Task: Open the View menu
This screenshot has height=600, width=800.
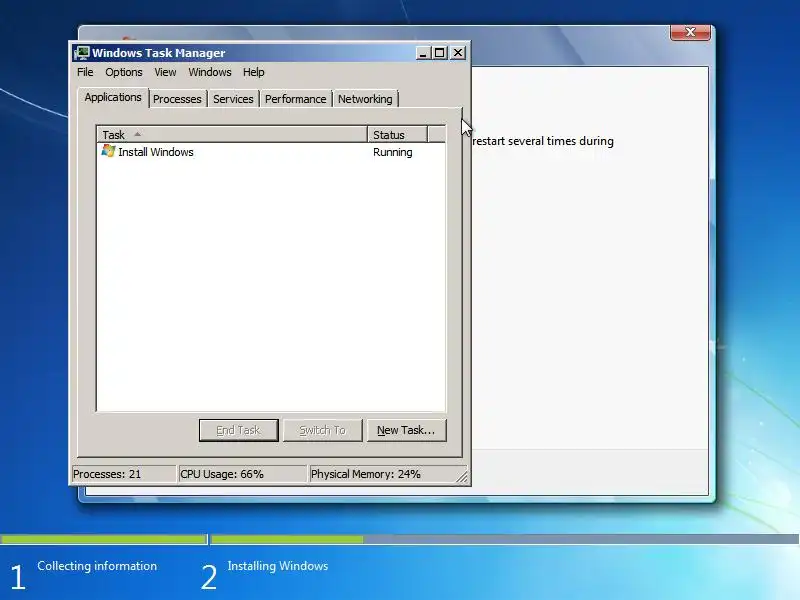Action: pyautogui.click(x=165, y=72)
